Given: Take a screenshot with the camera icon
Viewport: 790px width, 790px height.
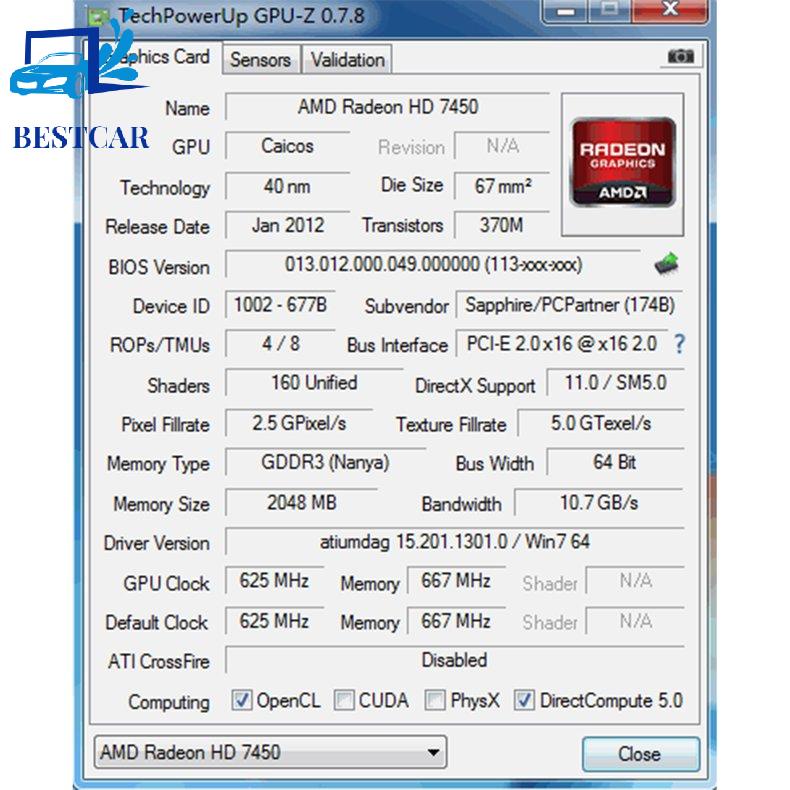Looking at the screenshot, I should point(680,56).
